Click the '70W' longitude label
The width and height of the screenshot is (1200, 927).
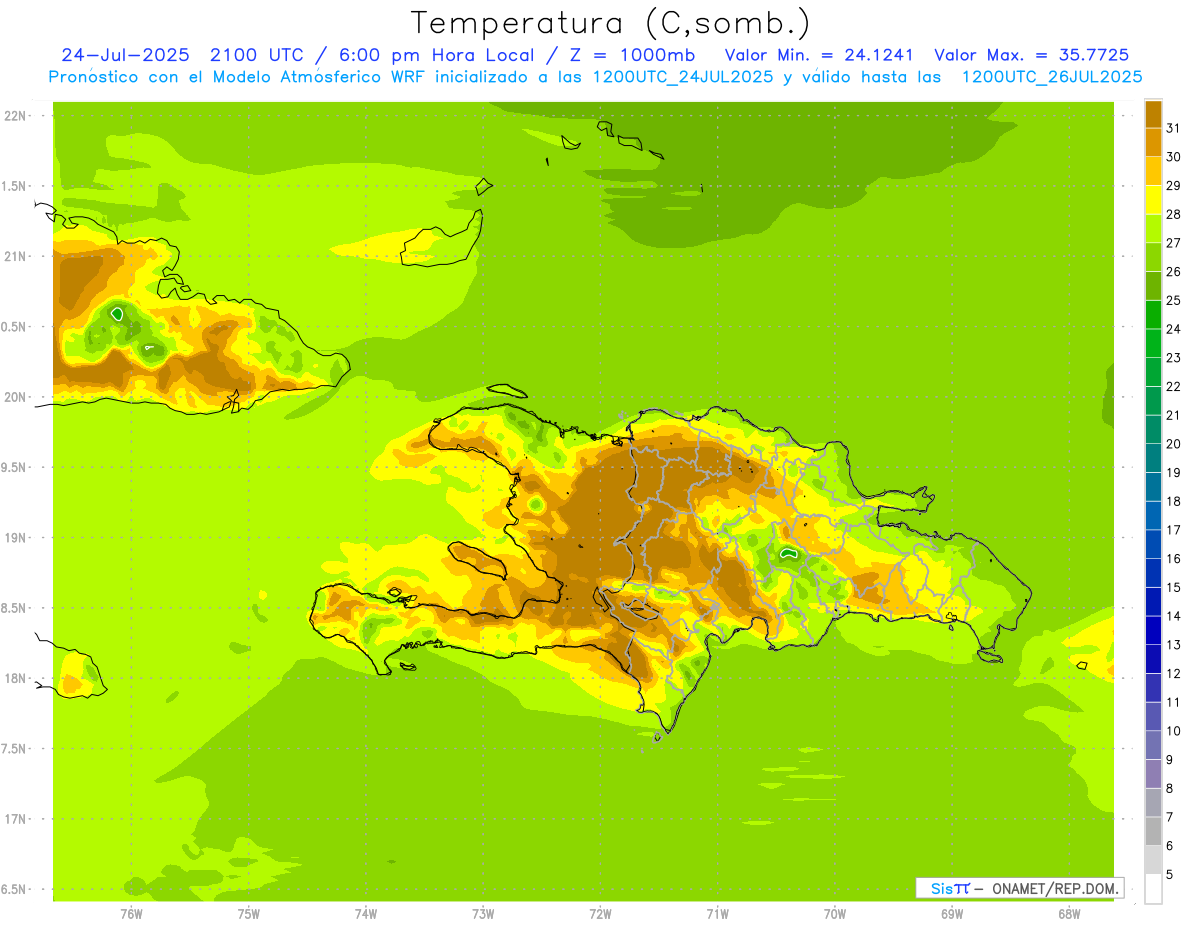coord(835,914)
